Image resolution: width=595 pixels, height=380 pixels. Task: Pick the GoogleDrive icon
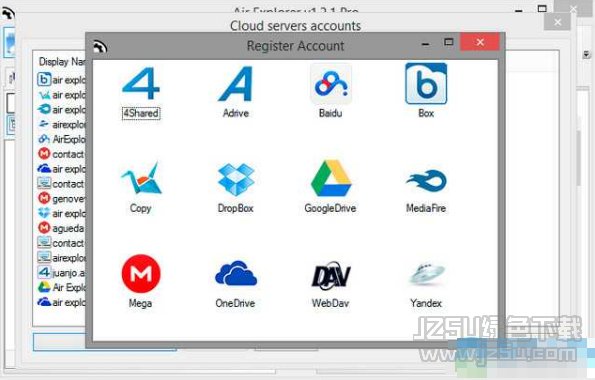click(x=331, y=178)
